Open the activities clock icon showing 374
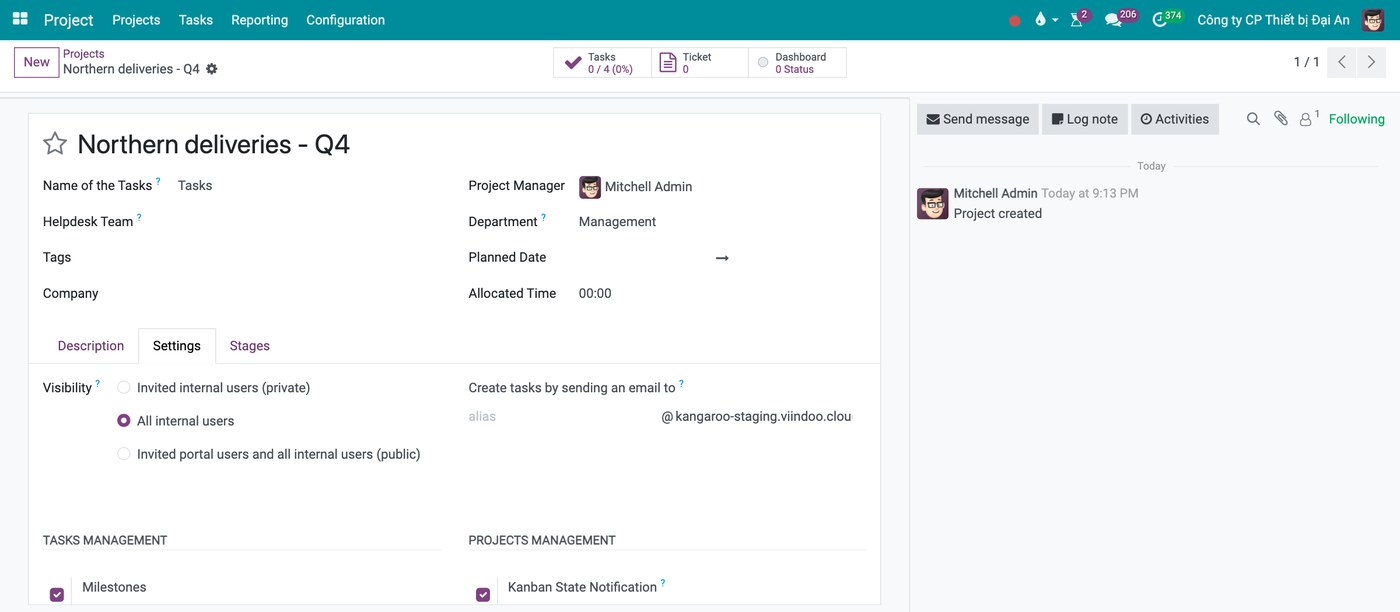This screenshot has height=612, width=1400. [x=1166, y=19]
